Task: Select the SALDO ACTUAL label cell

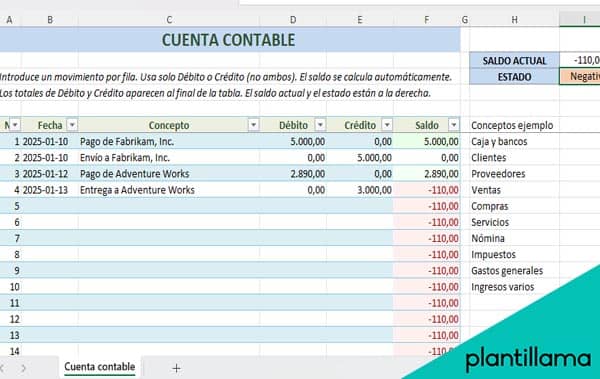Action: 514,60
